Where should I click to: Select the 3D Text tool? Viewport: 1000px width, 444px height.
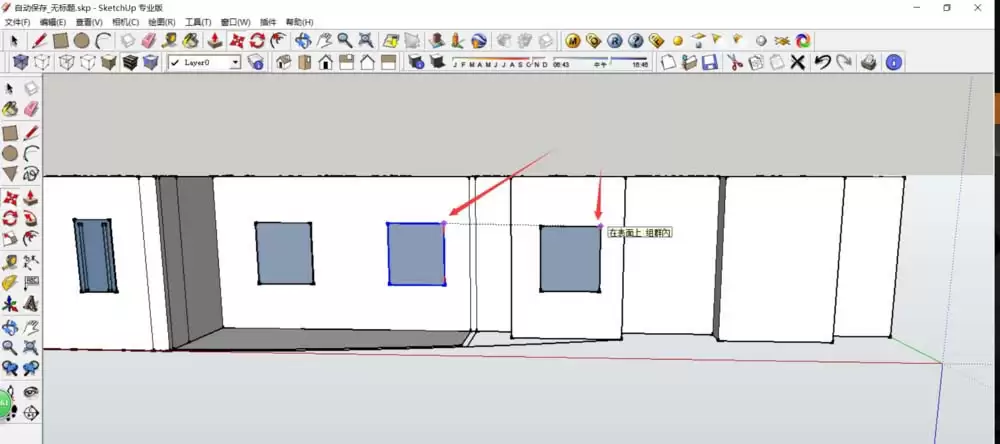(31, 304)
